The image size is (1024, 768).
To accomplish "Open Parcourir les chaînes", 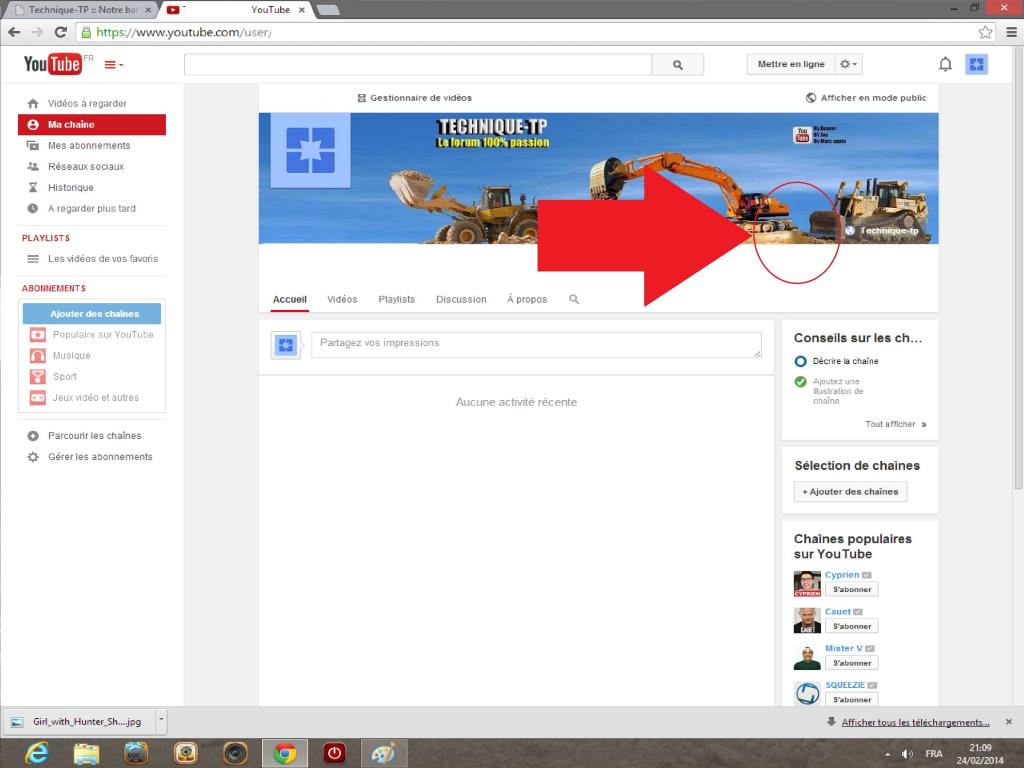I will [94, 436].
